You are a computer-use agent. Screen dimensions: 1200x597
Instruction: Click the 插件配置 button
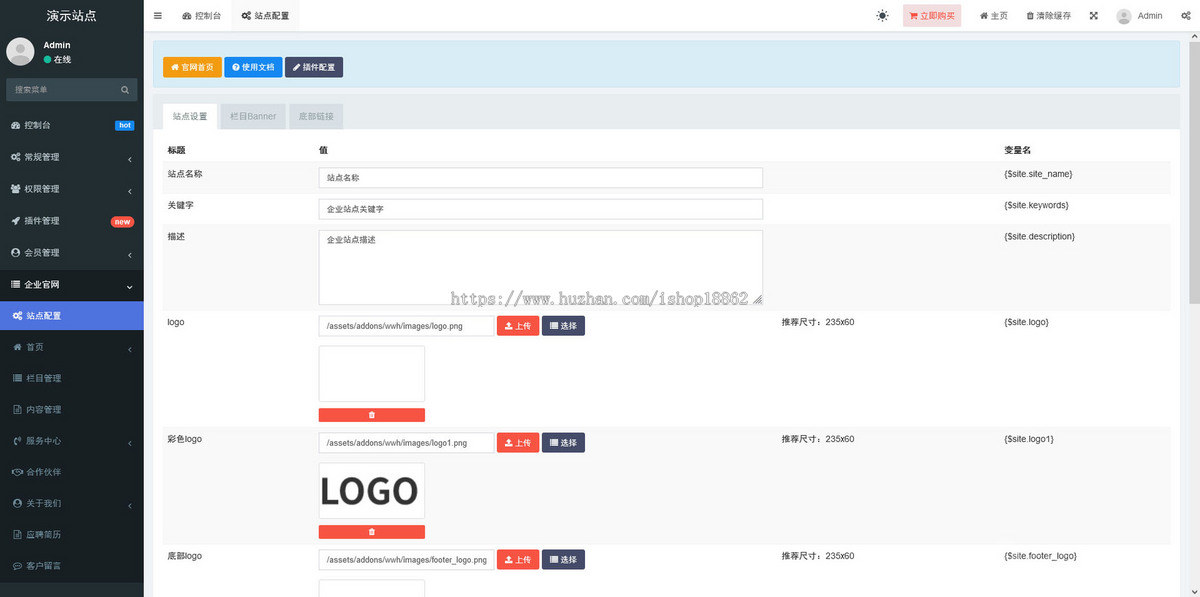tap(314, 67)
